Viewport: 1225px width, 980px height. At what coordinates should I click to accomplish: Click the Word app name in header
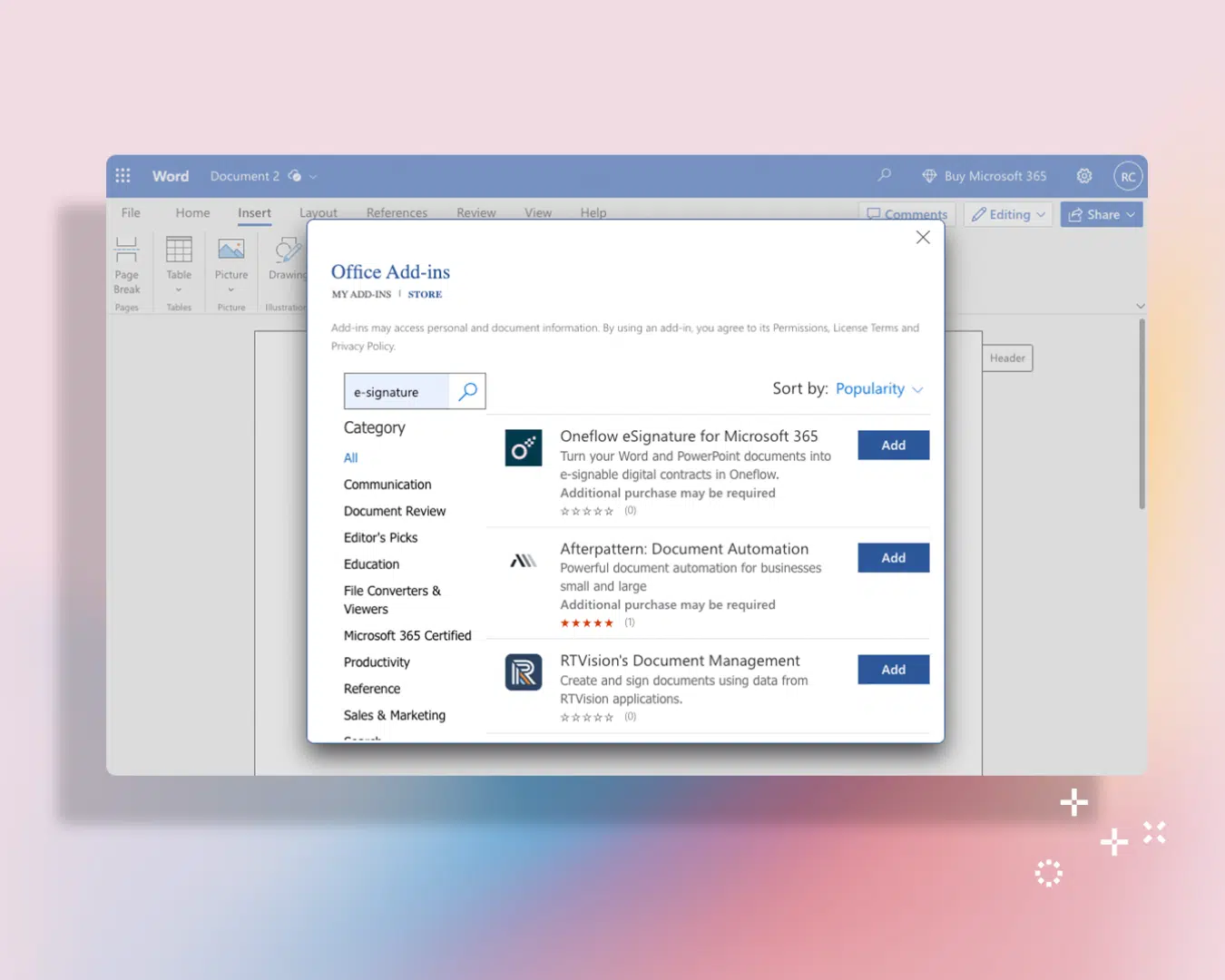[x=171, y=176]
